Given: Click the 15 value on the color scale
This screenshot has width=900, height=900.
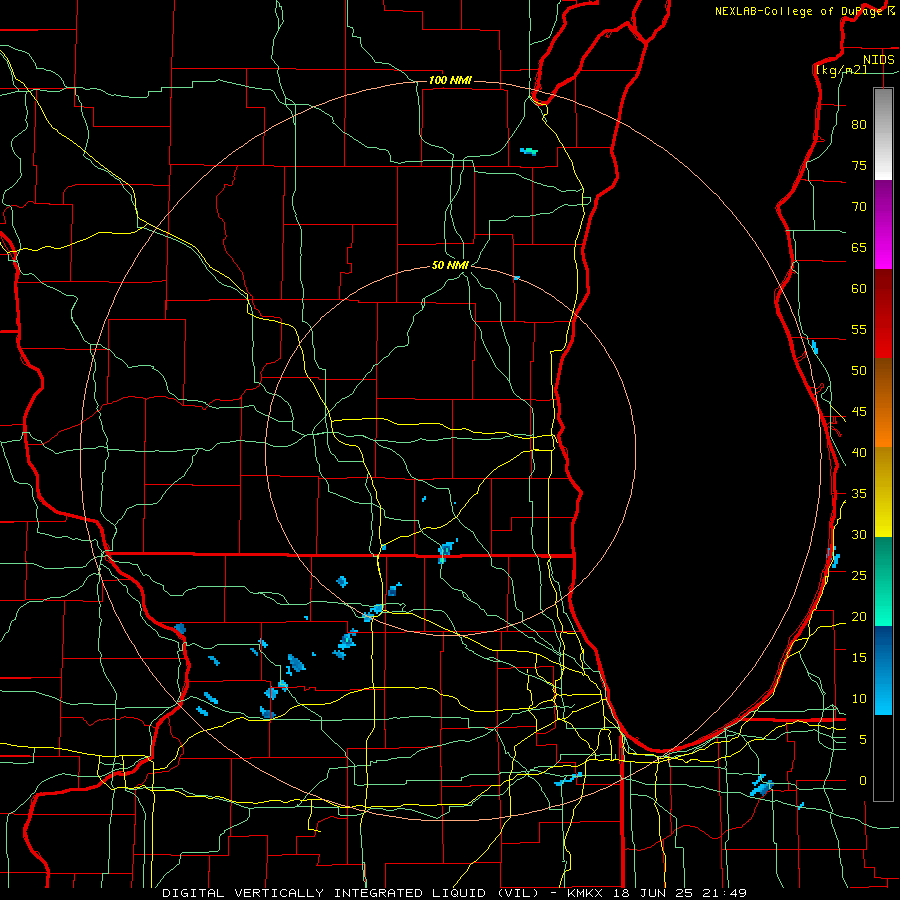Looking at the screenshot, I should pos(859,658).
